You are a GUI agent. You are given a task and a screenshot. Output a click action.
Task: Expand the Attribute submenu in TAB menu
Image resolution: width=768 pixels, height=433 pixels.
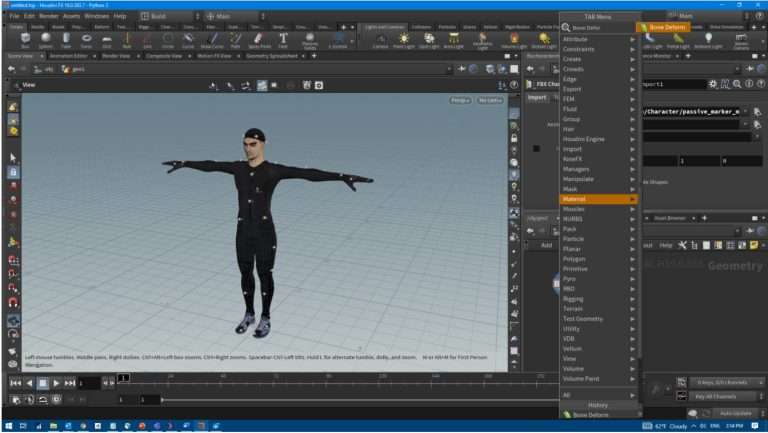coord(599,39)
